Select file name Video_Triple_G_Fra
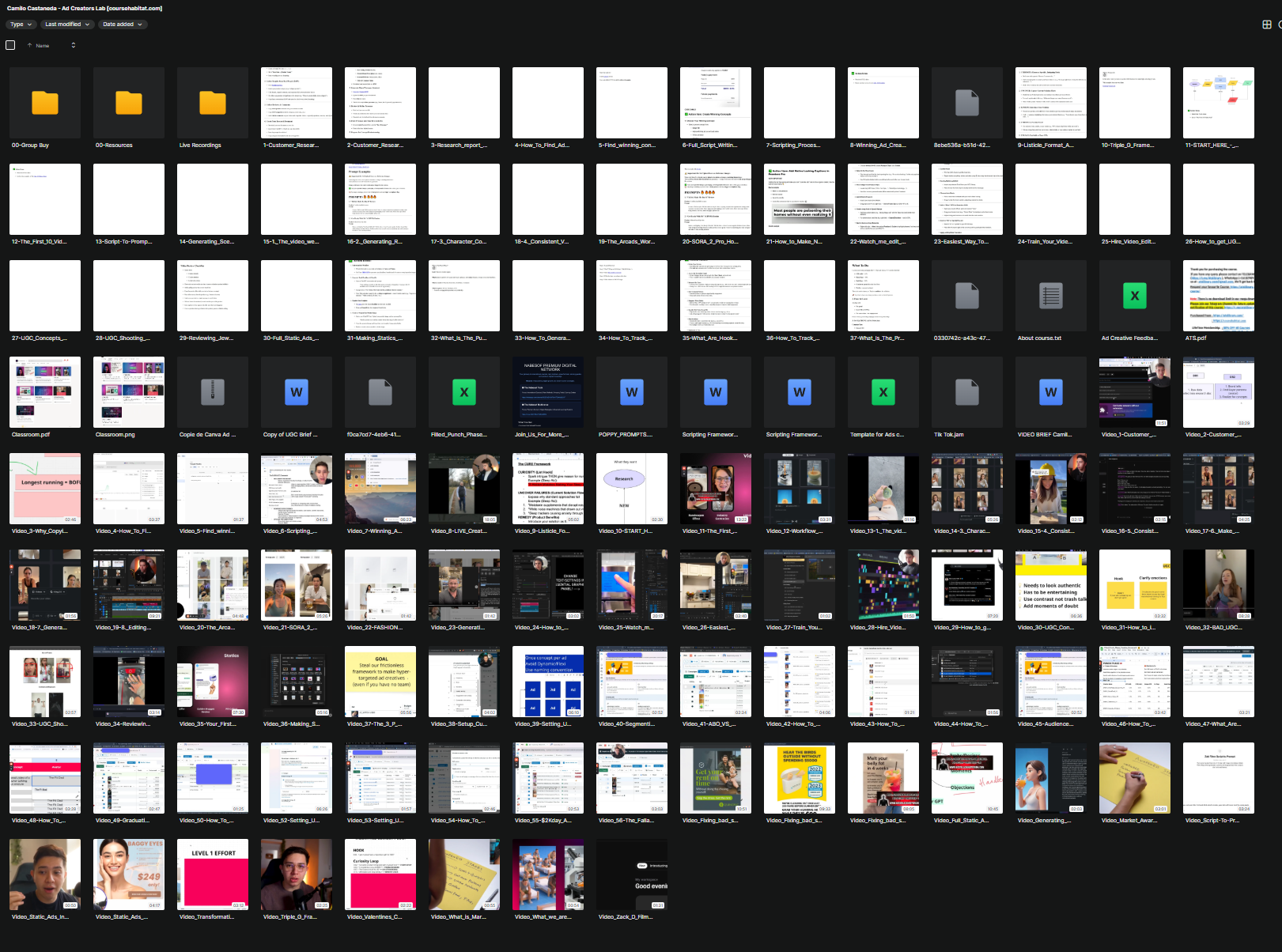The width and height of the screenshot is (1282, 952). click(x=289, y=917)
